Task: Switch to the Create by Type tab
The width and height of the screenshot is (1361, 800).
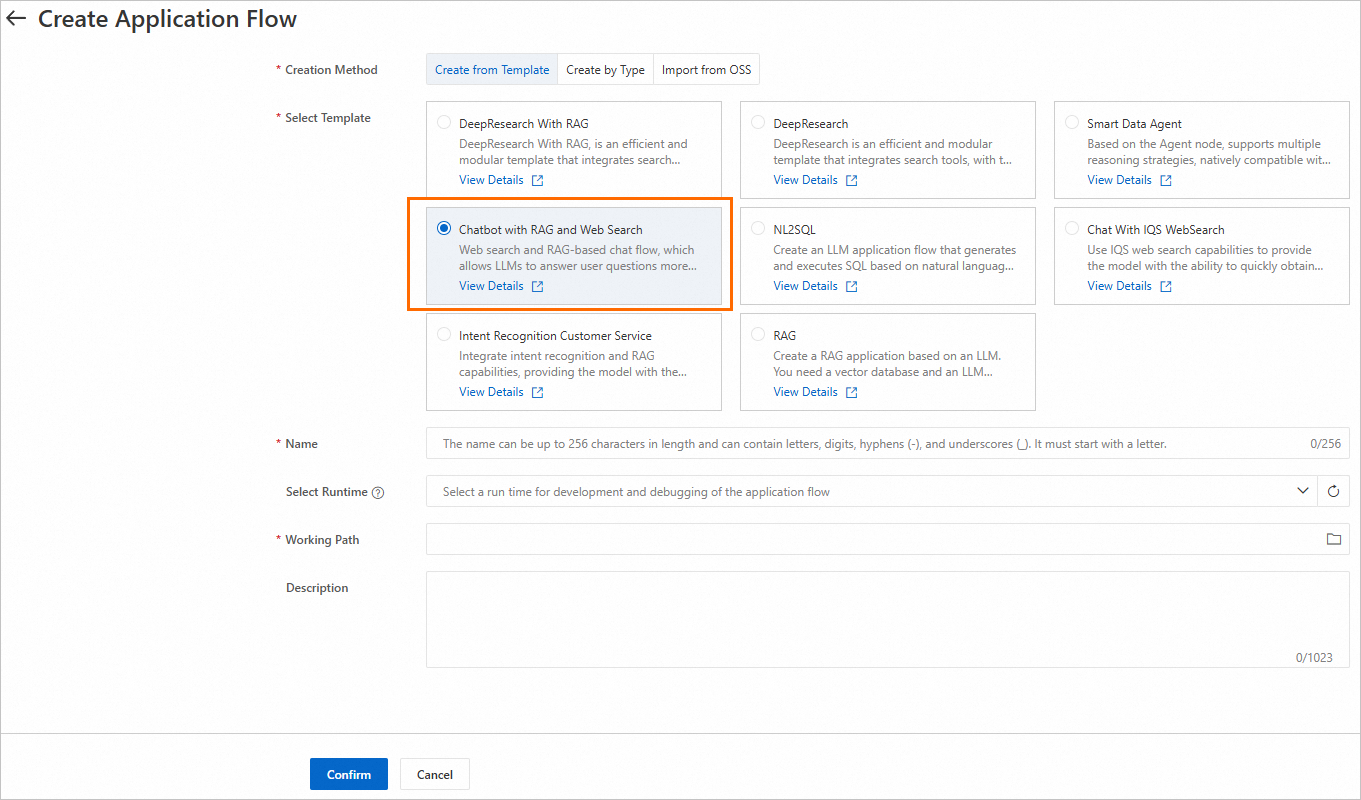Action: [x=605, y=69]
